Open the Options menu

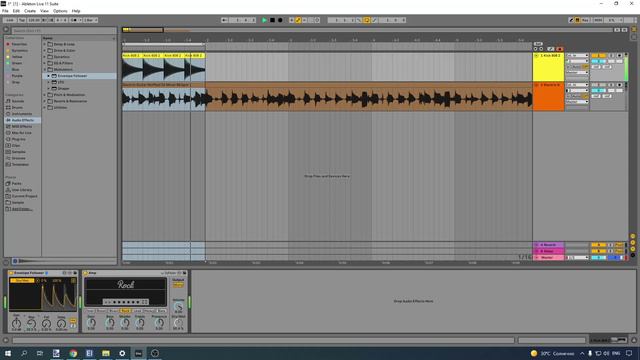click(60, 11)
